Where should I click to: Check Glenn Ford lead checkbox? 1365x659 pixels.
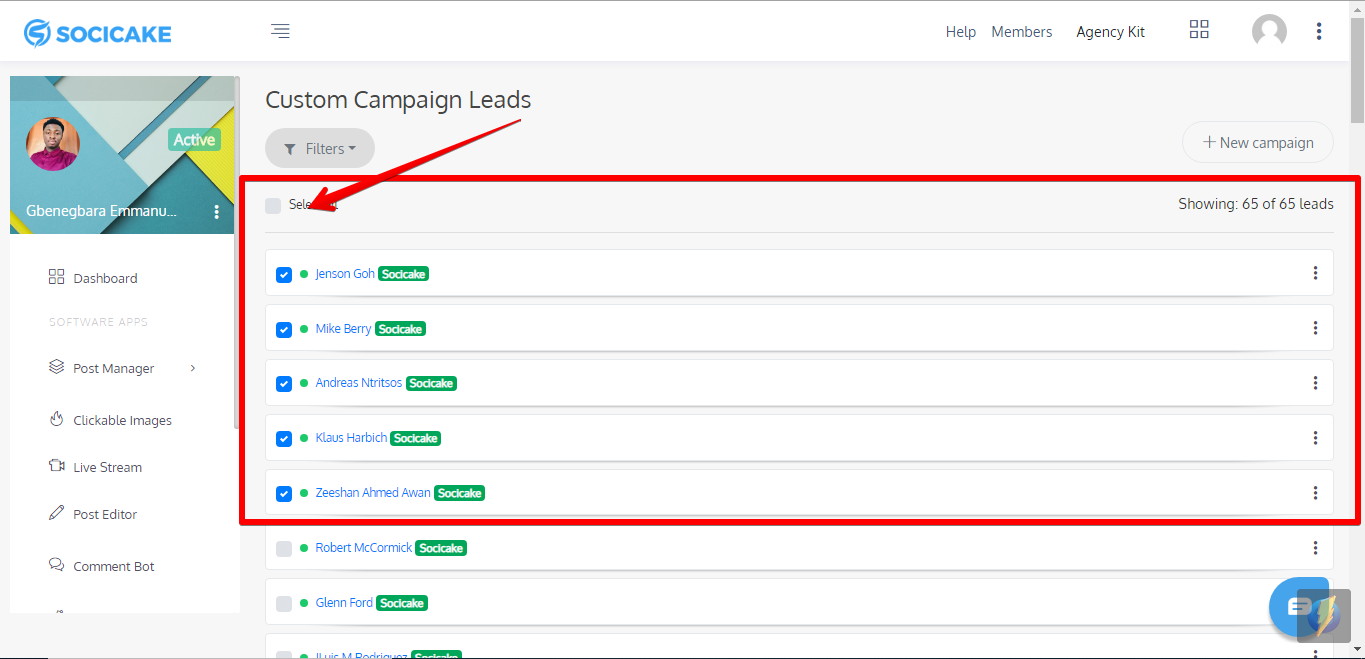284,604
